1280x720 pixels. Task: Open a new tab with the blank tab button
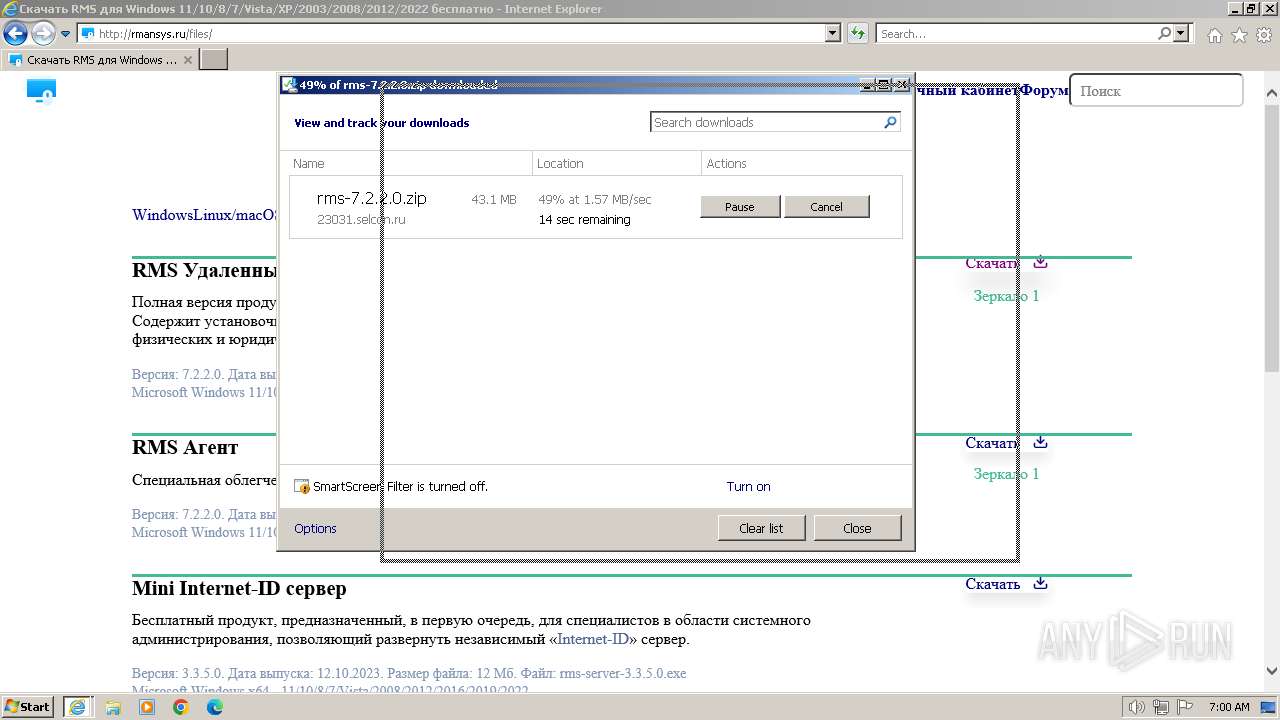click(214, 60)
